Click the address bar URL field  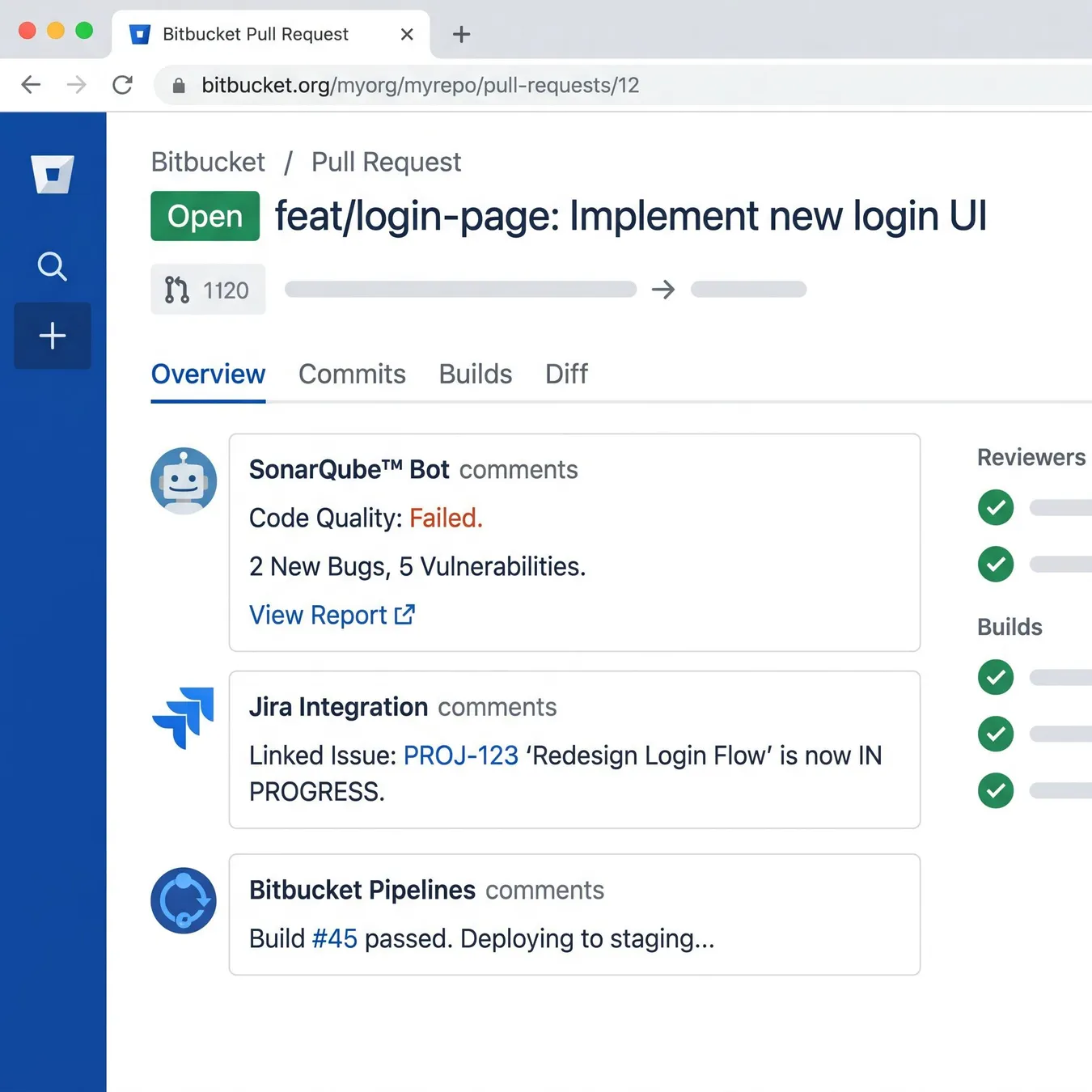pos(623,85)
